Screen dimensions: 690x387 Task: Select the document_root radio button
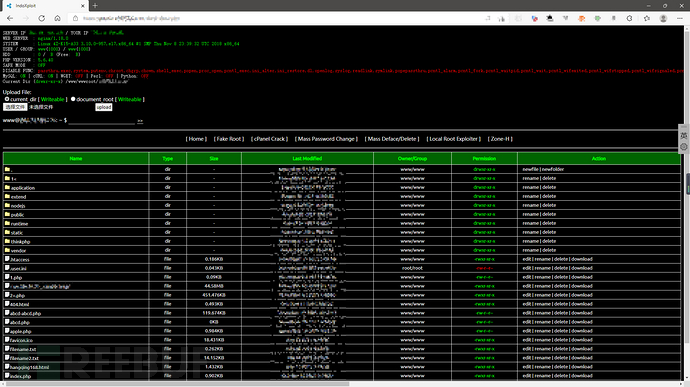(73, 99)
